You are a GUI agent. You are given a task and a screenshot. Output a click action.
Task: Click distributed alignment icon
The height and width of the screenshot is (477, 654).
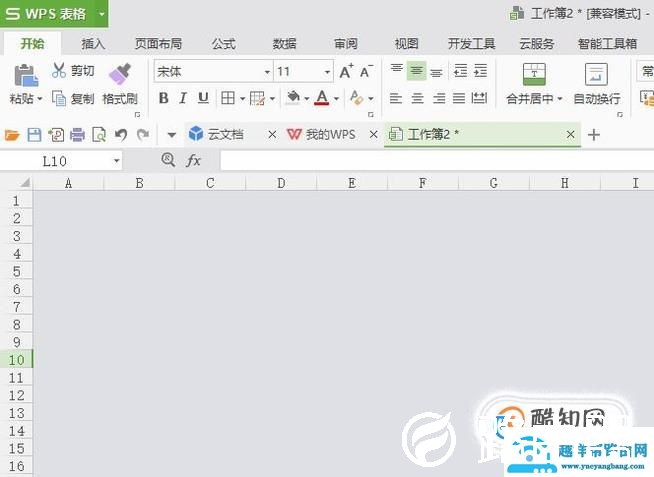click(x=479, y=98)
